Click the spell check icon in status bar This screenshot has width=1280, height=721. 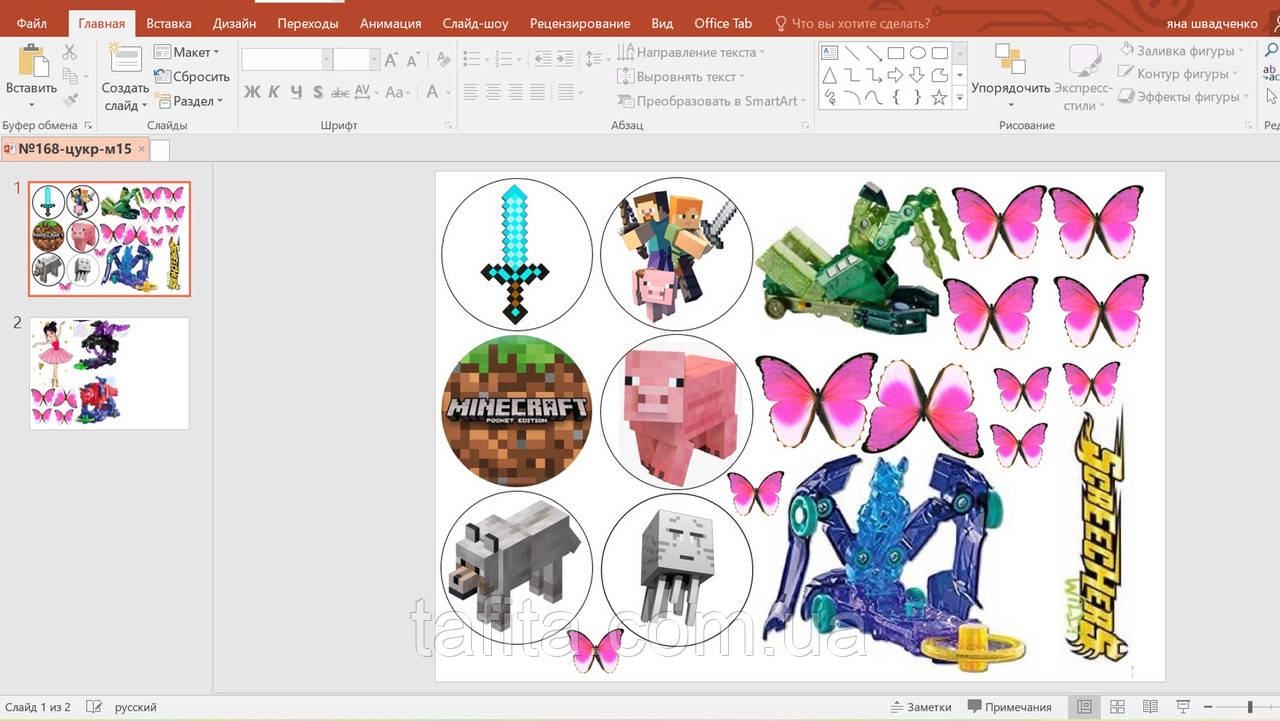tap(94, 707)
